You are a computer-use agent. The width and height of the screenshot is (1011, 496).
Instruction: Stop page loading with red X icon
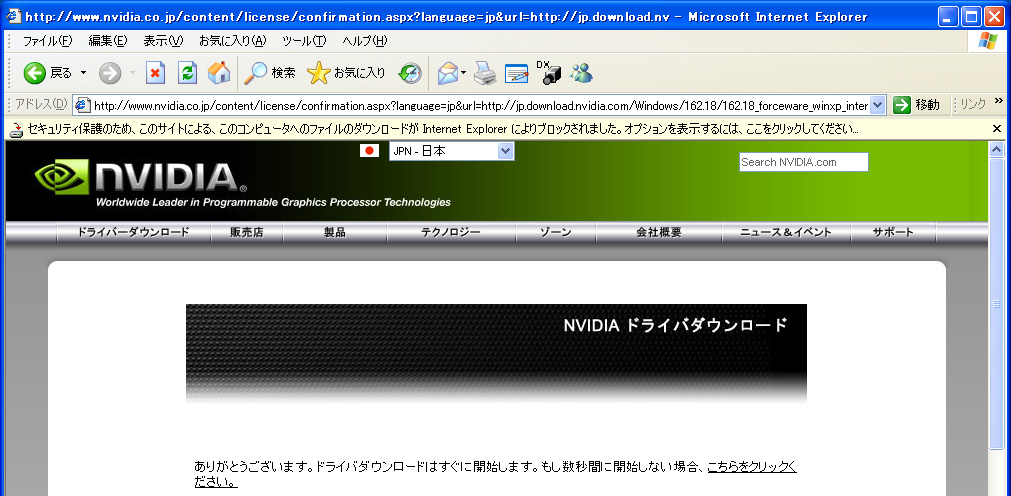point(155,74)
